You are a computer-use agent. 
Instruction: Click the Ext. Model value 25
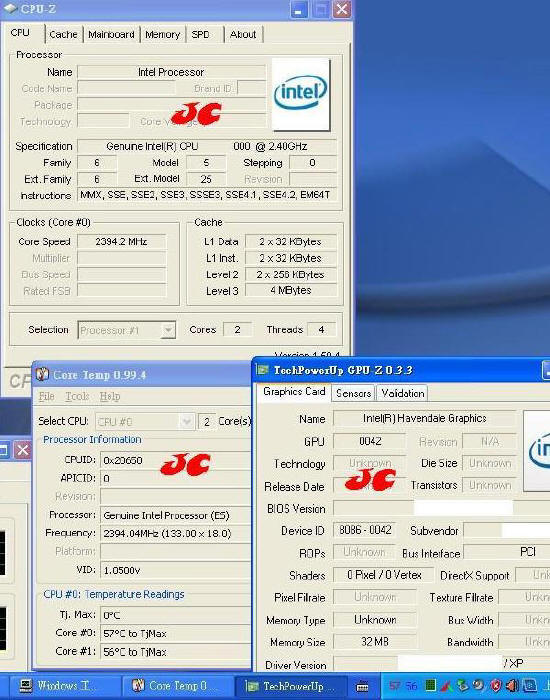click(x=206, y=179)
